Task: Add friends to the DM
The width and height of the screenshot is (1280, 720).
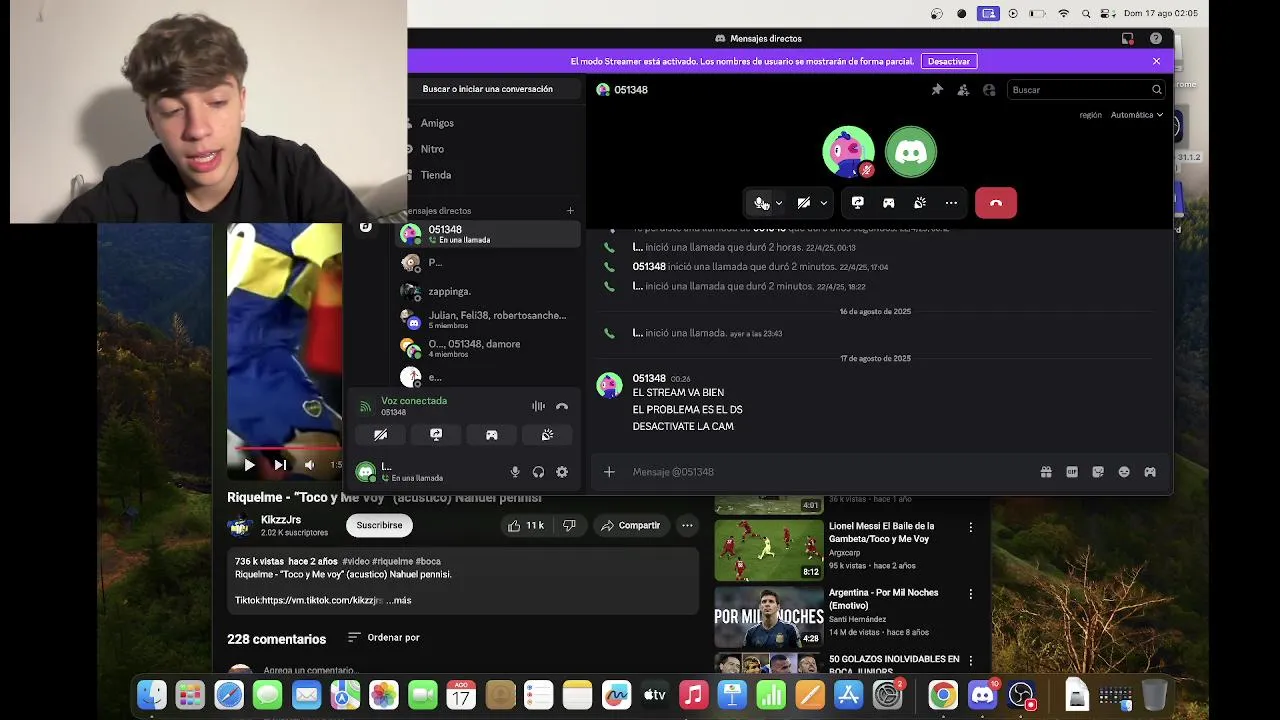Action: 963,90
